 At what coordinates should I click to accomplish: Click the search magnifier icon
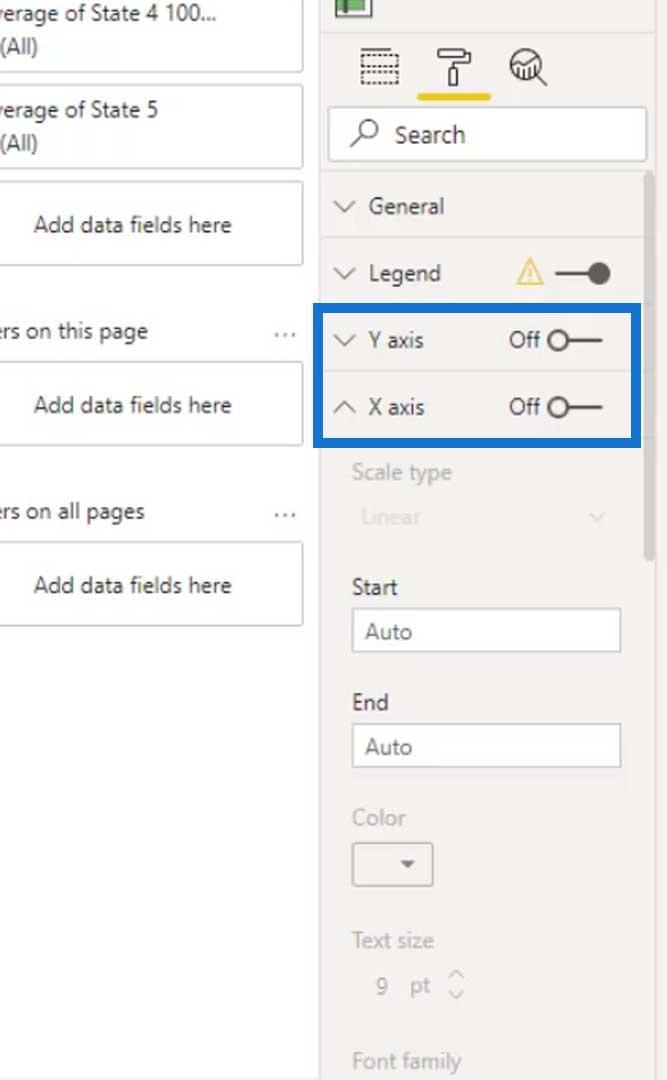pyautogui.click(x=364, y=134)
